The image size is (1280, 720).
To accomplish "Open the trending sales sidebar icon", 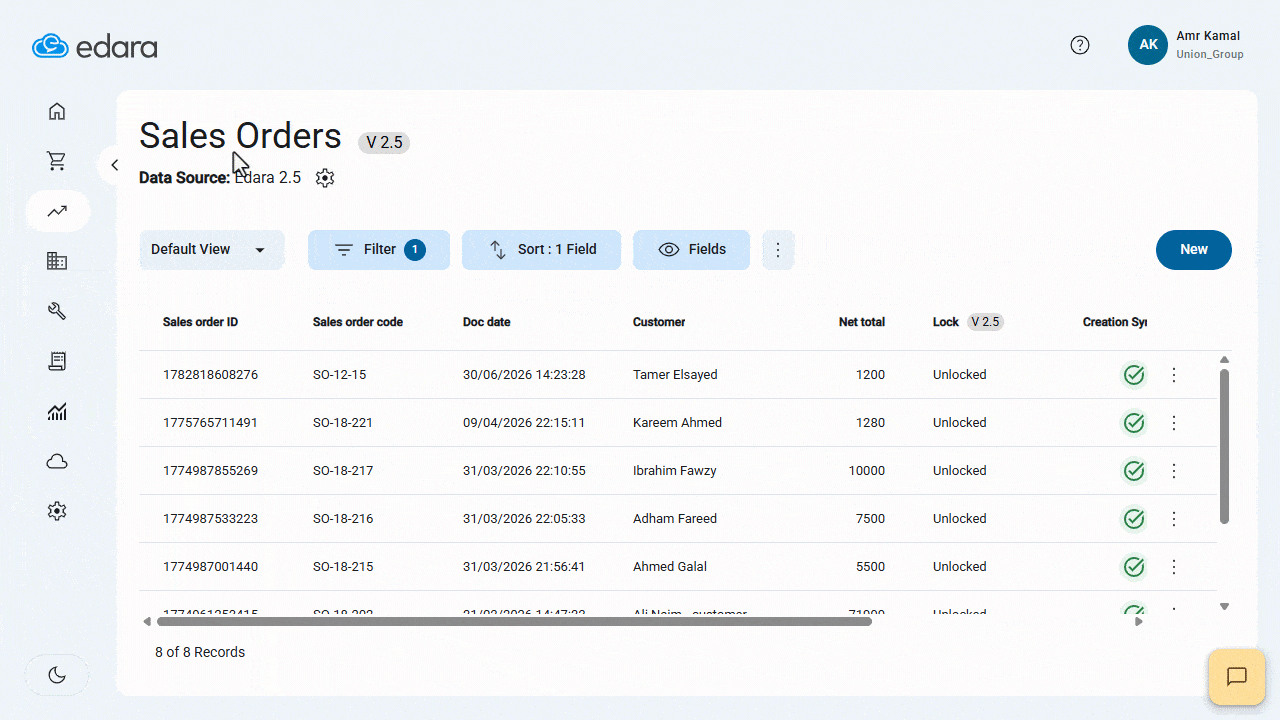I will 57,211.
